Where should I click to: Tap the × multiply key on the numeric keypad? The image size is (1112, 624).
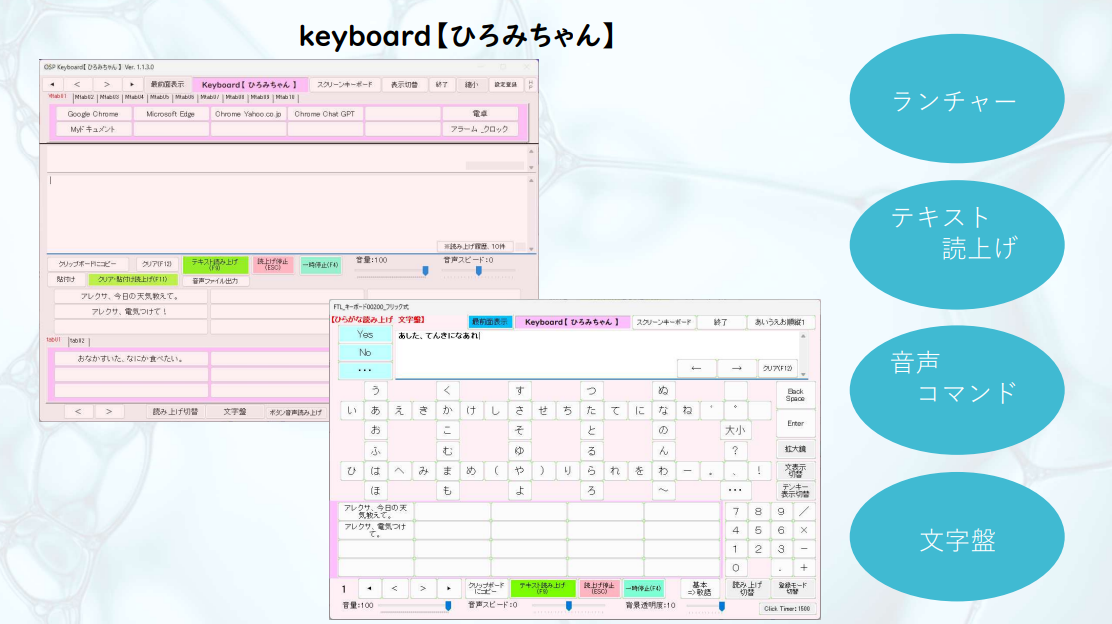[x=804, y=530]
